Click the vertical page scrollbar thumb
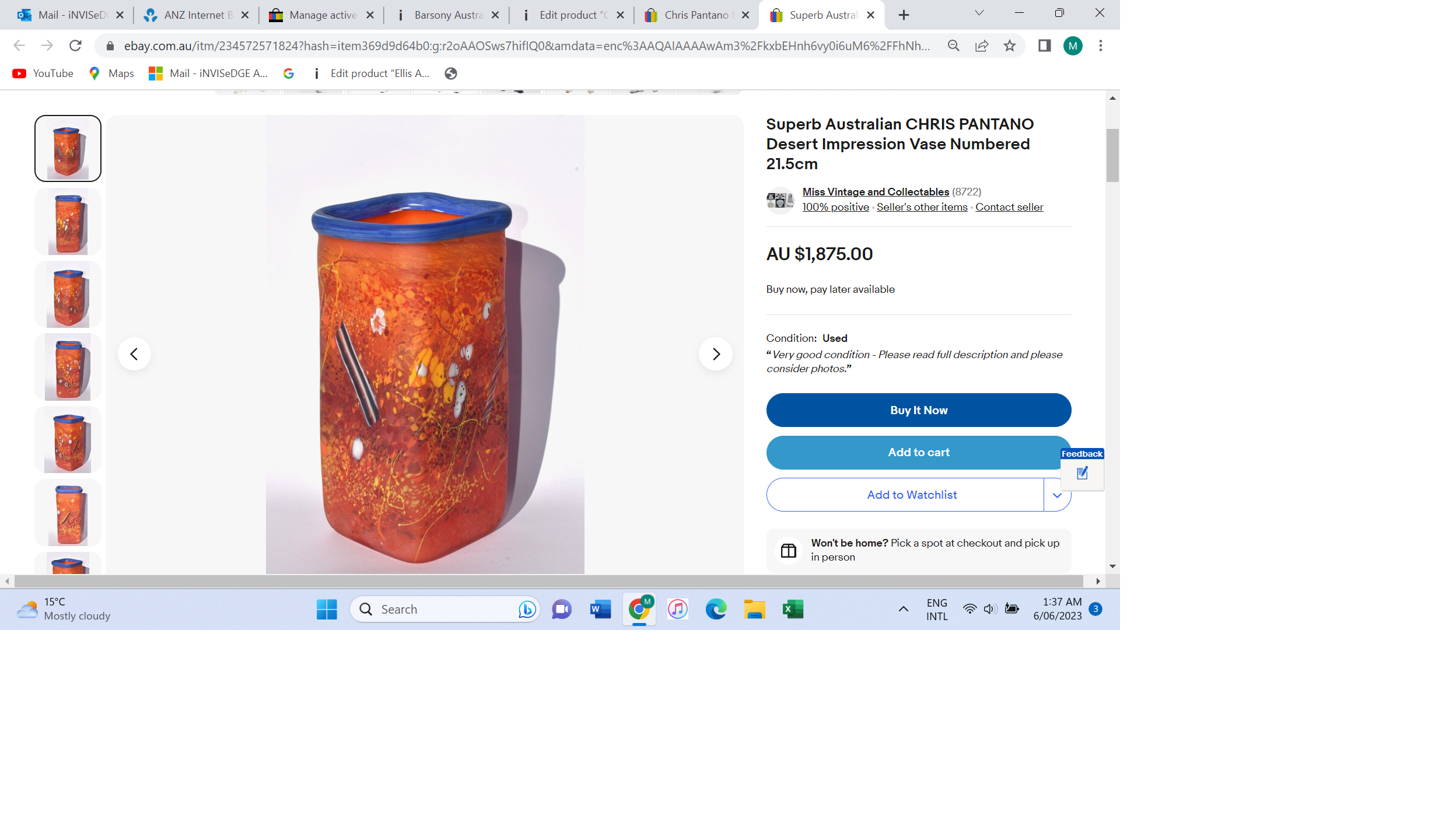This screenshot has width=1456, height=819. 1112,155
